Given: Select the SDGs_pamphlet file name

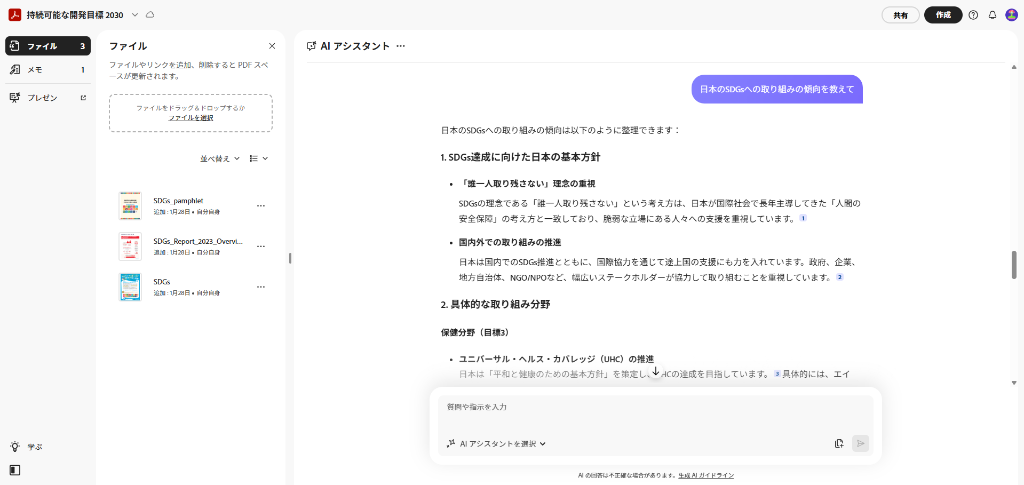Looking at the screenshot, I should point(178,200).
